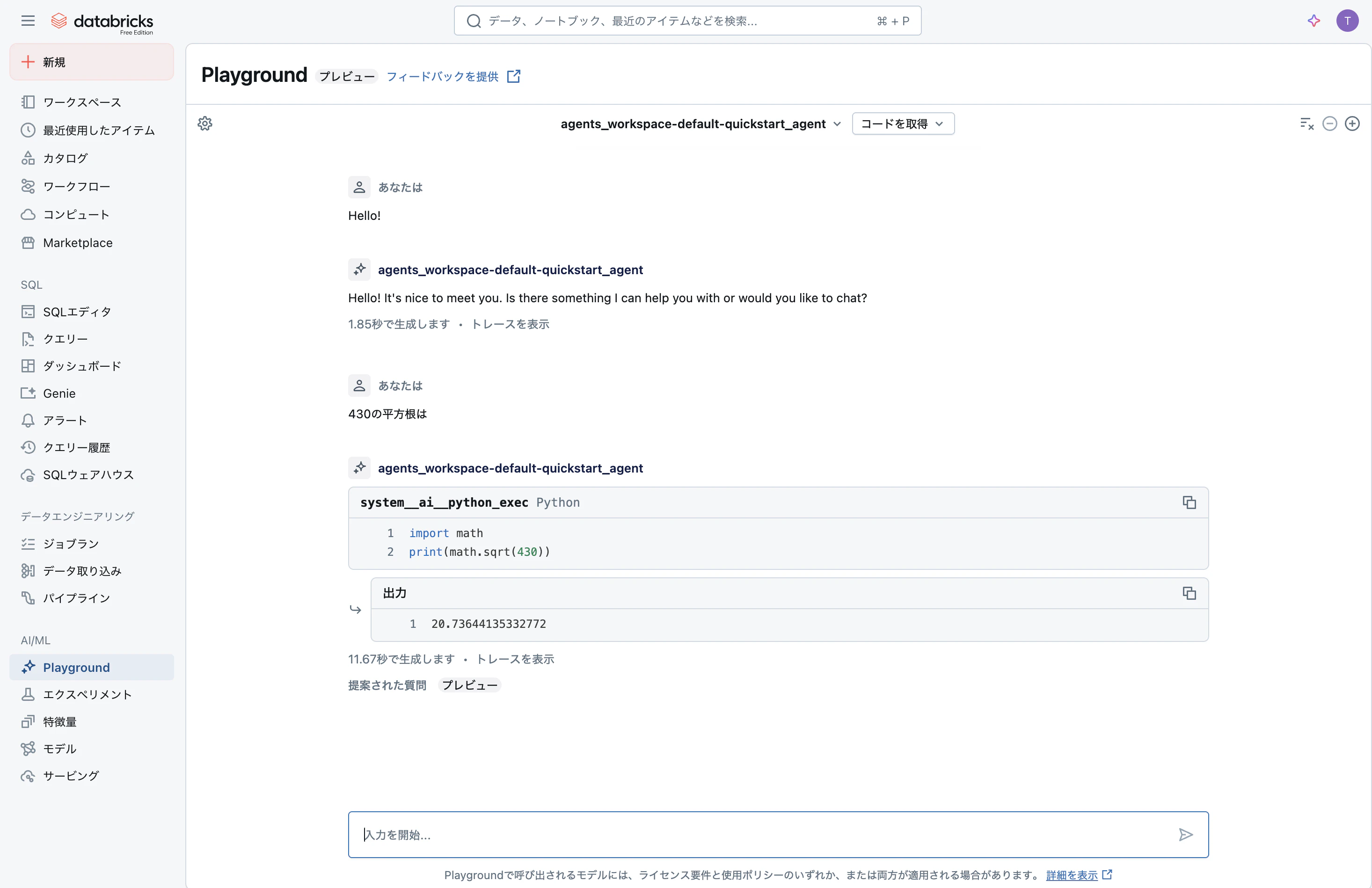Click the user message 430の平方根は
1372x888 pixels.
pos(387,413)
